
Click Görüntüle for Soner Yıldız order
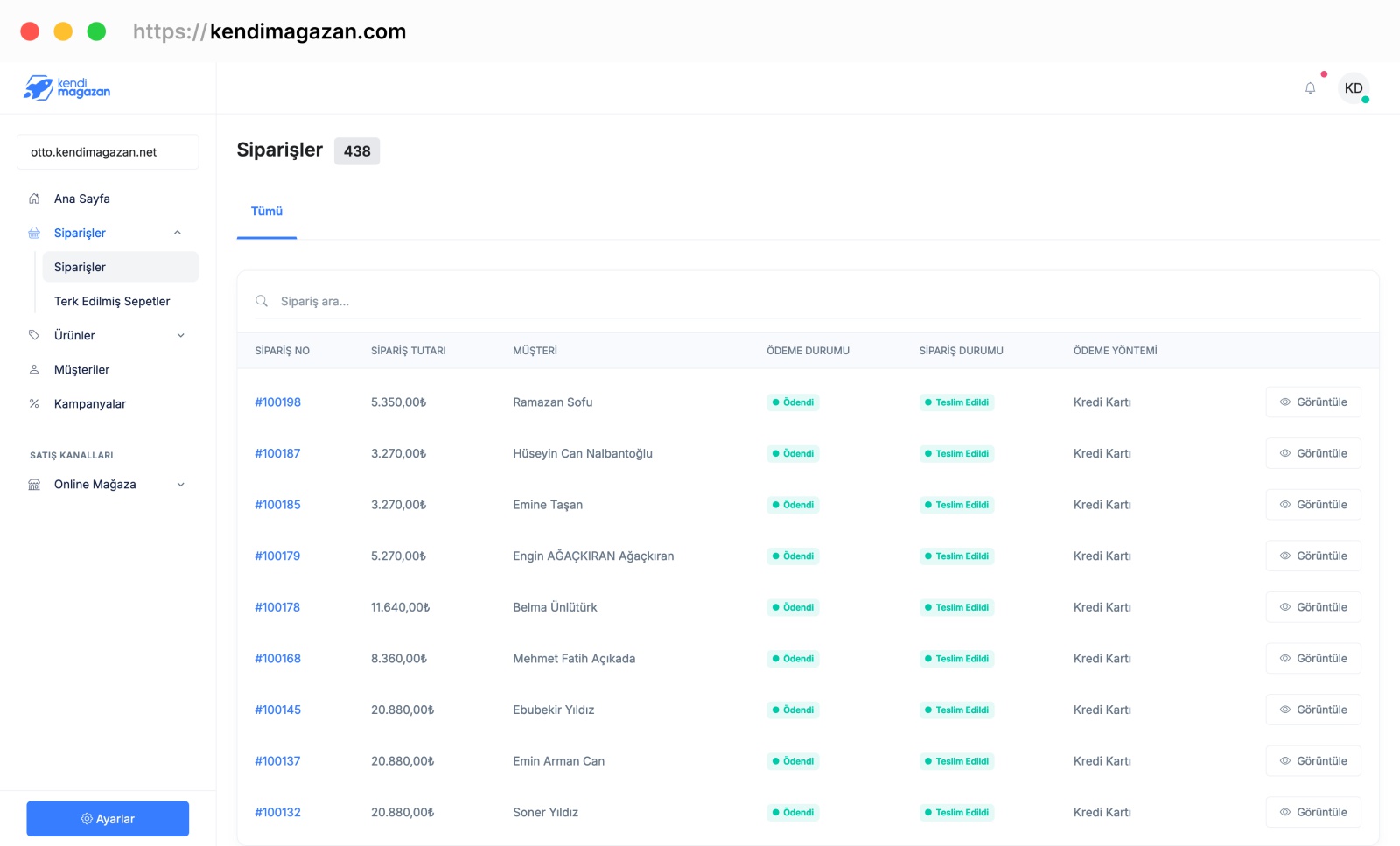coord(1313,812)
